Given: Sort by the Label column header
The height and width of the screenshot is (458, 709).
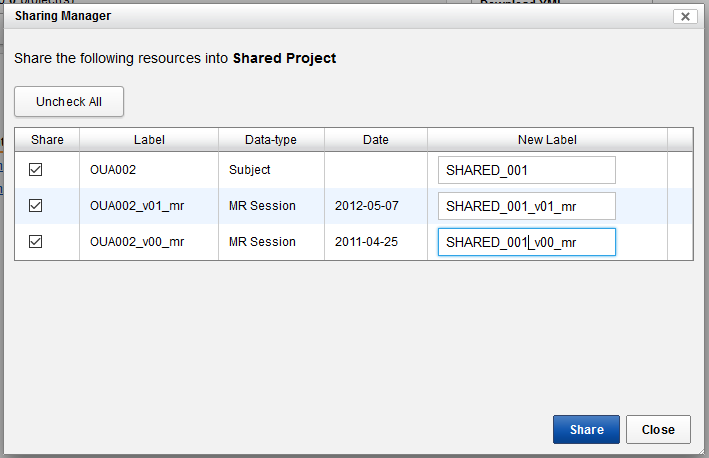Looking at the screenshot, I should click(x=149, y=140).
